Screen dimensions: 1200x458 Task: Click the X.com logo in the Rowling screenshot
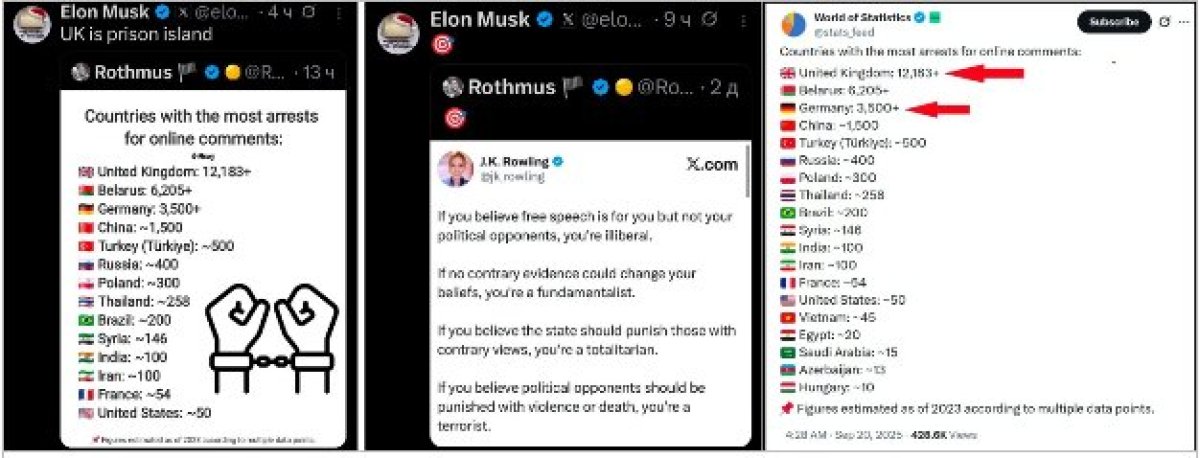point(712,165)
